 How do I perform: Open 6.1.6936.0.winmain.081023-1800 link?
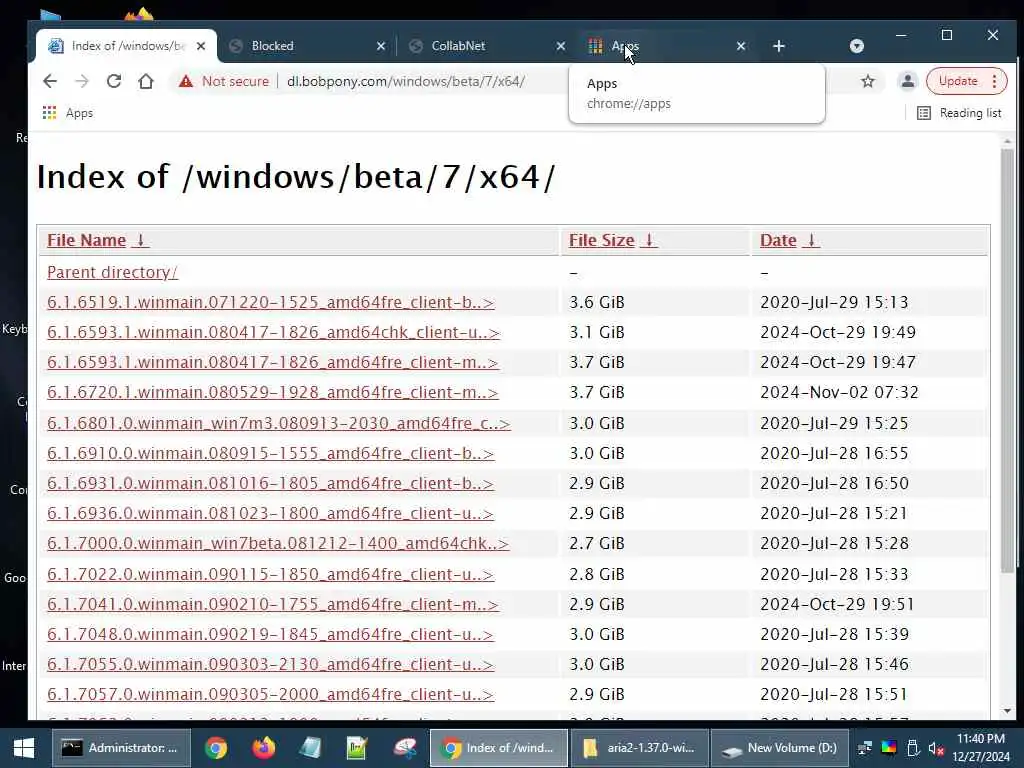click(270, 513)
